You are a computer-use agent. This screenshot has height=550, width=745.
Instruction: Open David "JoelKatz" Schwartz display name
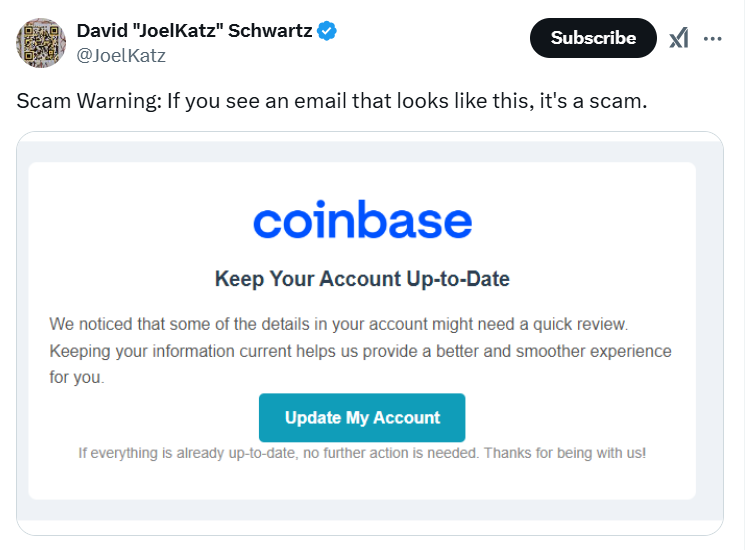coord(194,31)
